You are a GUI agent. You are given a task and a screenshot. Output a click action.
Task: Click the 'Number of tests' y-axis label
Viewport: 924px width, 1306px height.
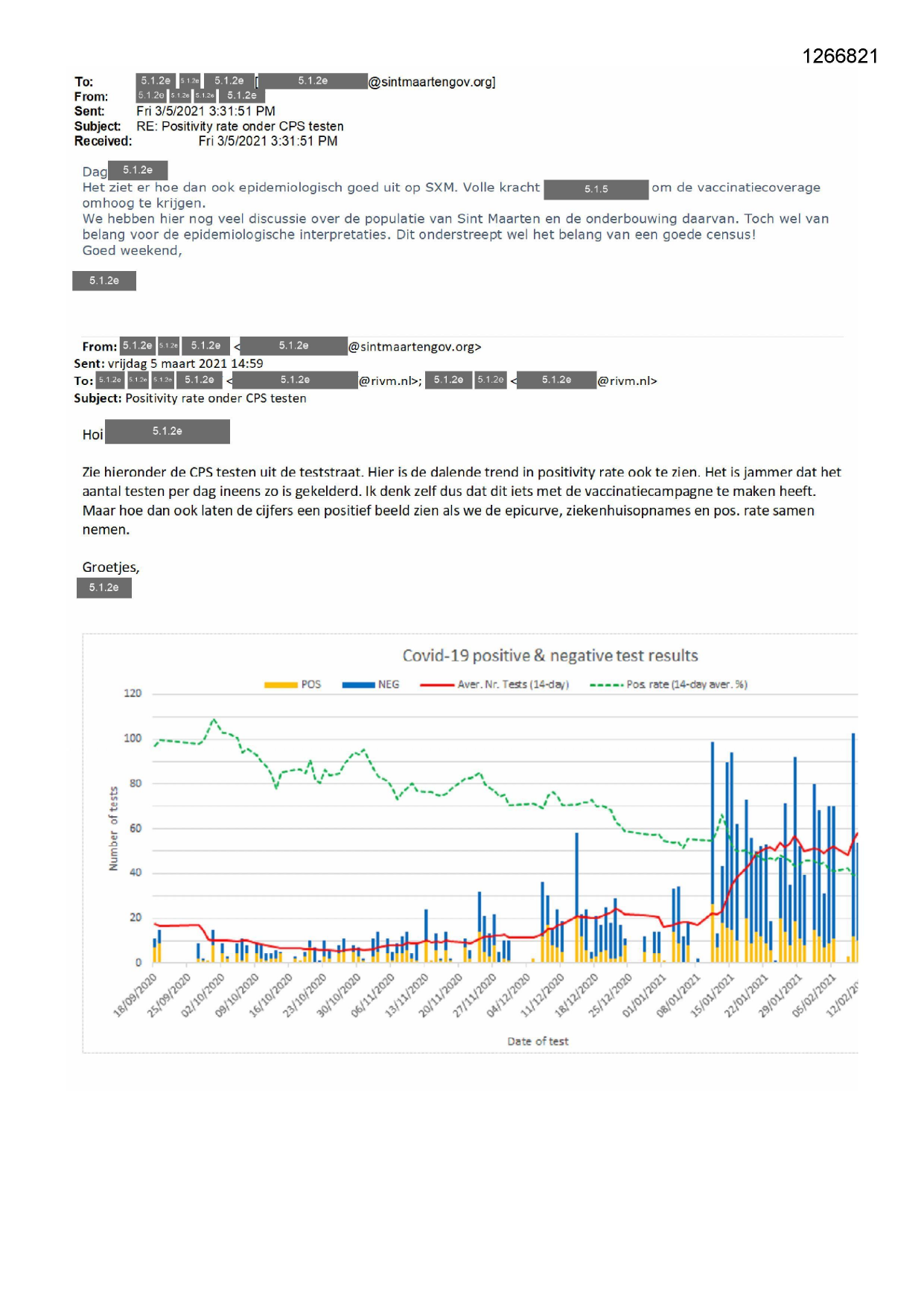113,829
